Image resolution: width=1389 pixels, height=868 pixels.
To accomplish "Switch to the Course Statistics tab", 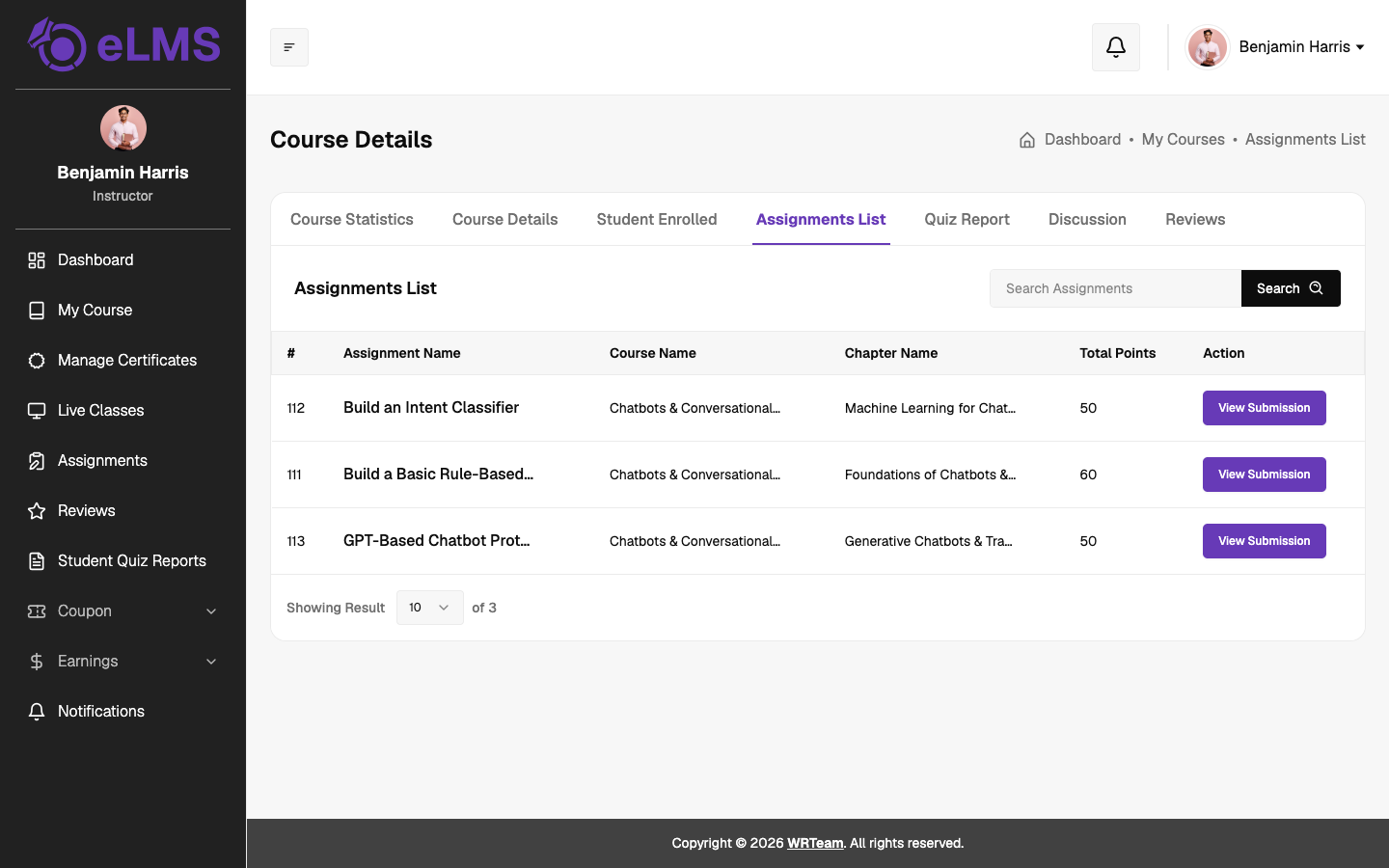I will [352, 220].
